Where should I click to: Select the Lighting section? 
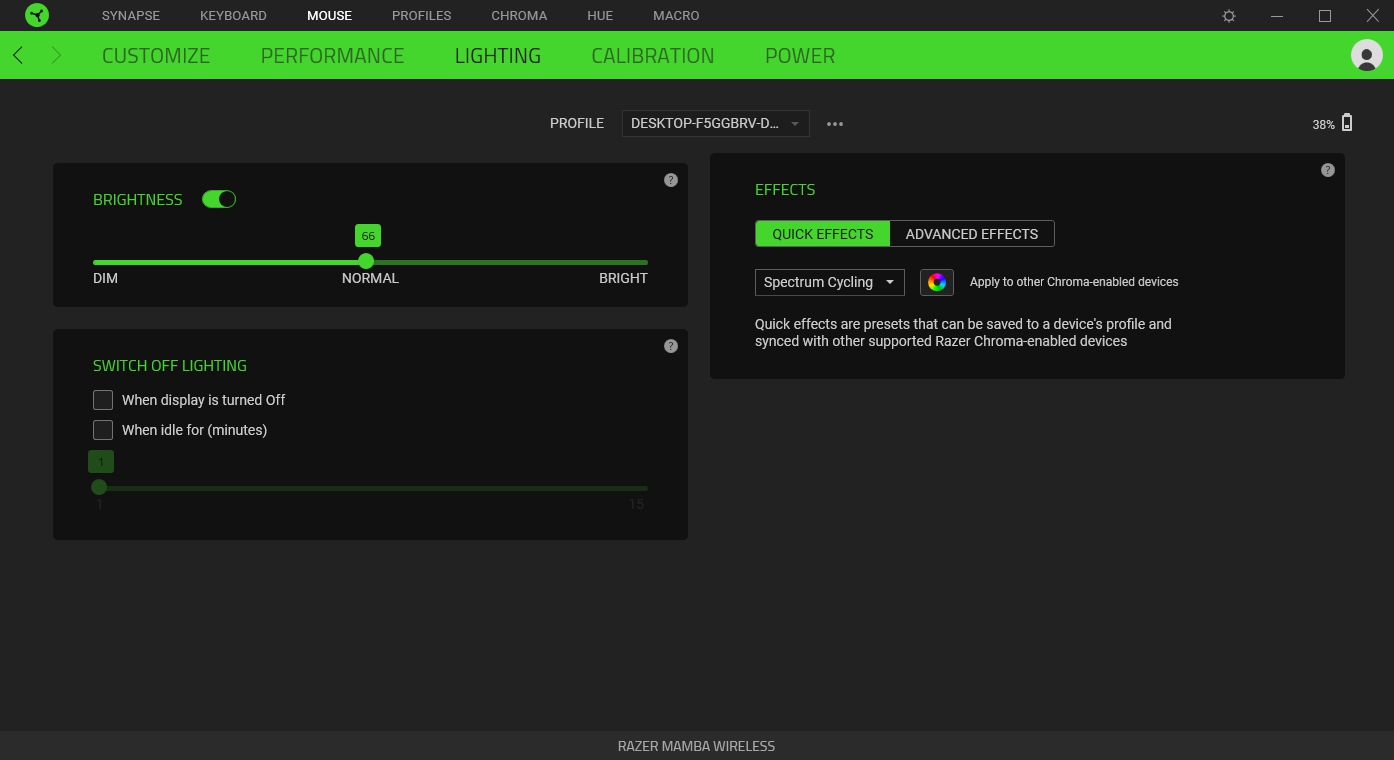(498, 56)
